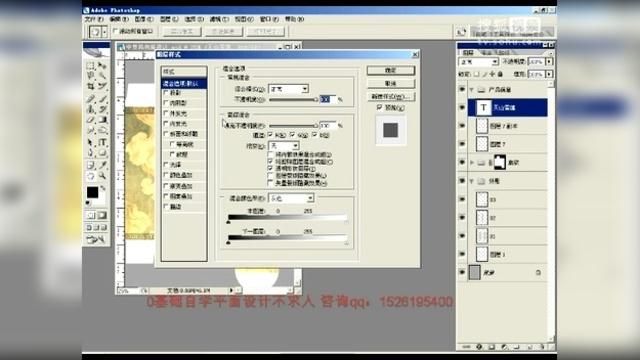Select the Crop tool

[90, 87]
